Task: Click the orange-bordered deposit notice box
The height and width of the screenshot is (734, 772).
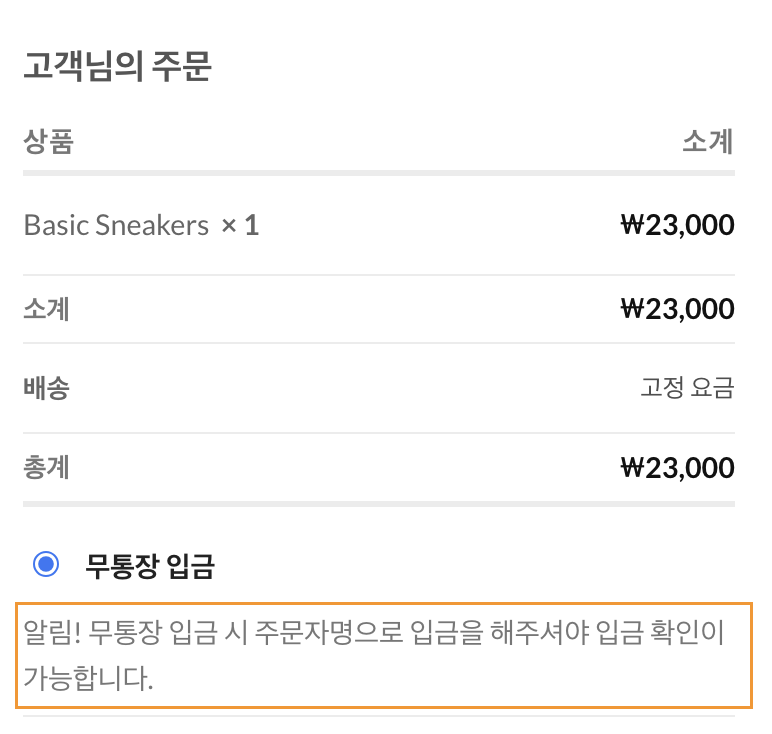Action: pos(383,655)
